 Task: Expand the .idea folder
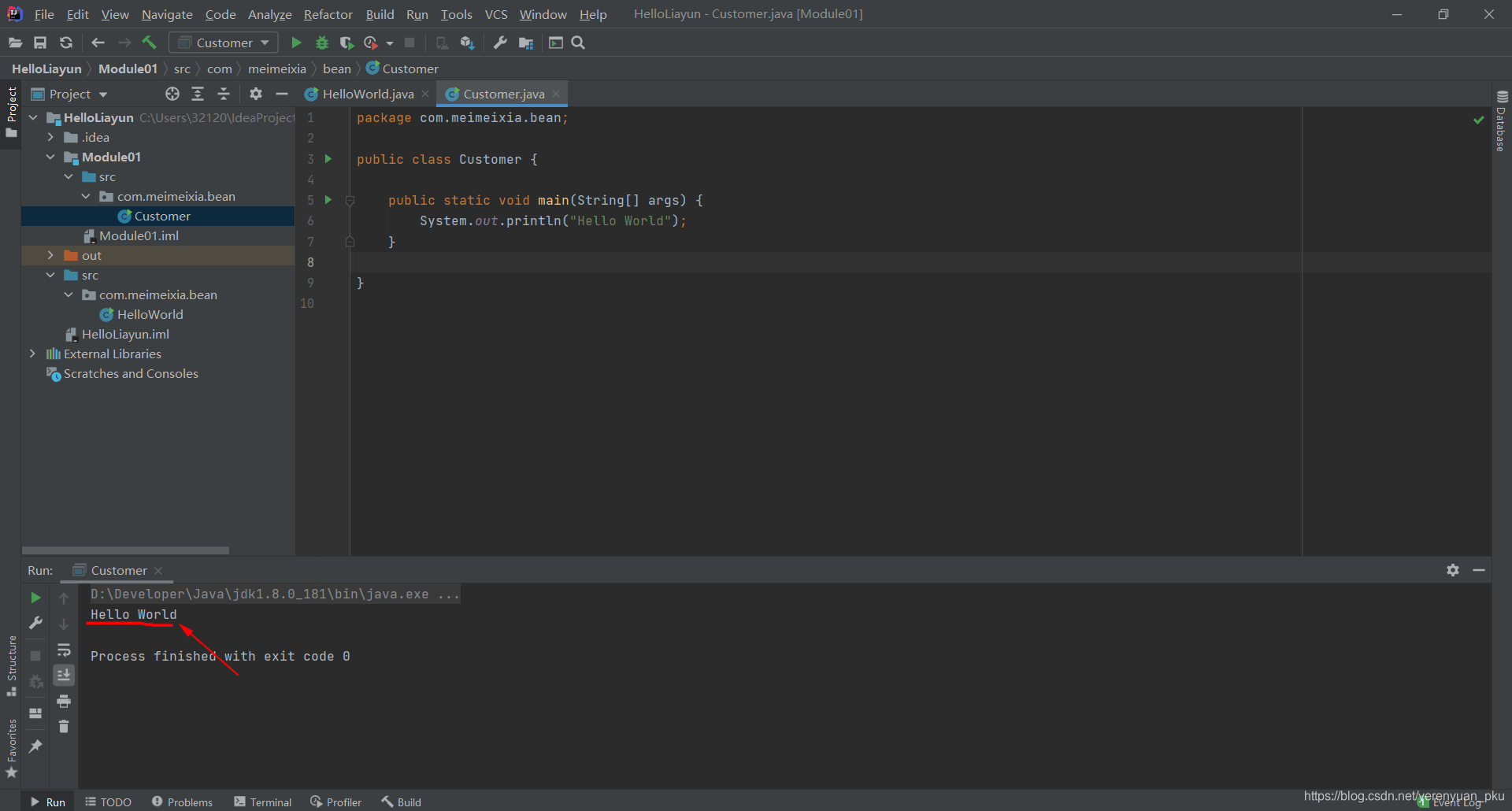[50, 137]
